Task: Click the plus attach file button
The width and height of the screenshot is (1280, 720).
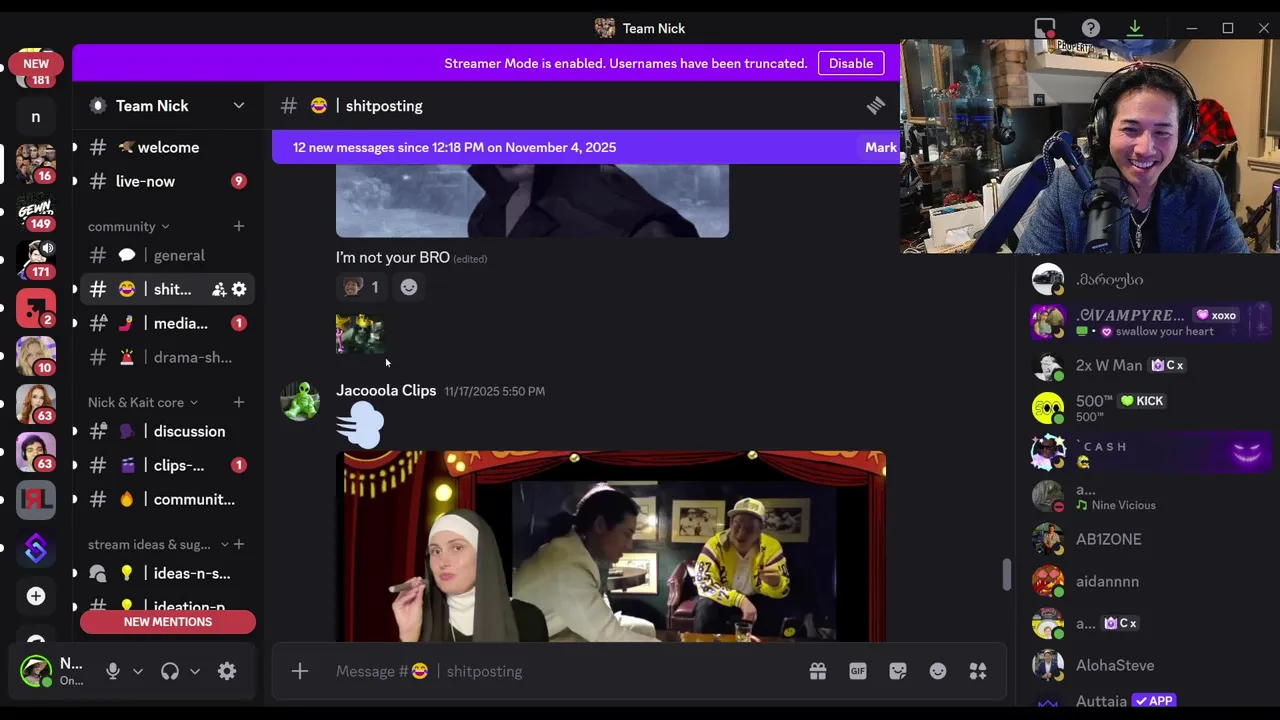Action: (300, 671)
